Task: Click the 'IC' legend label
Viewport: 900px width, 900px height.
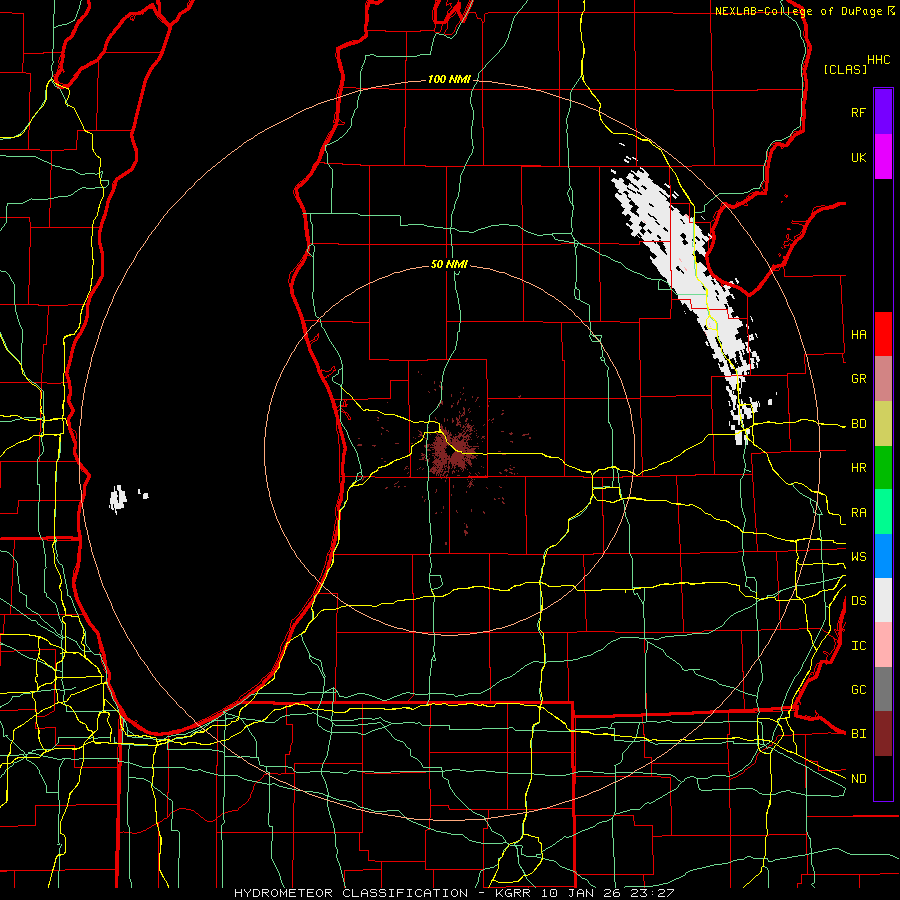Action: point(858,646)
